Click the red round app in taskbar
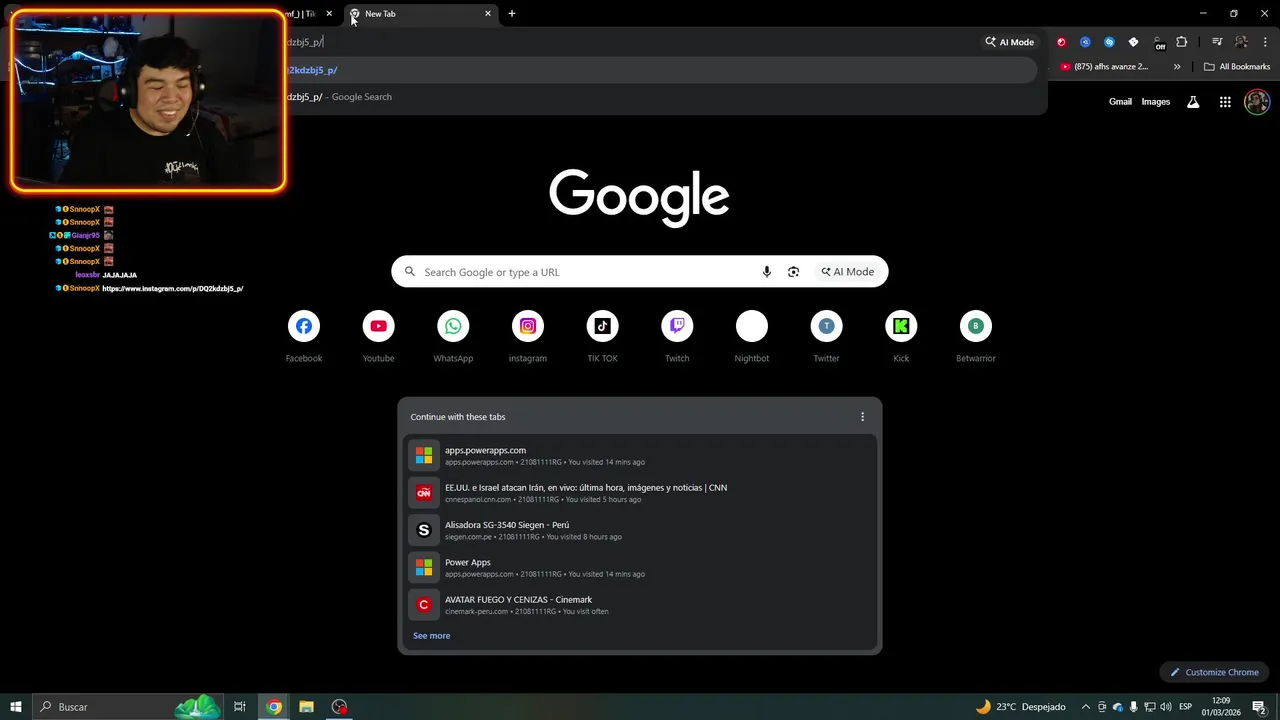The width and height of the screenshot is (1280, 720). coord(340,707)
